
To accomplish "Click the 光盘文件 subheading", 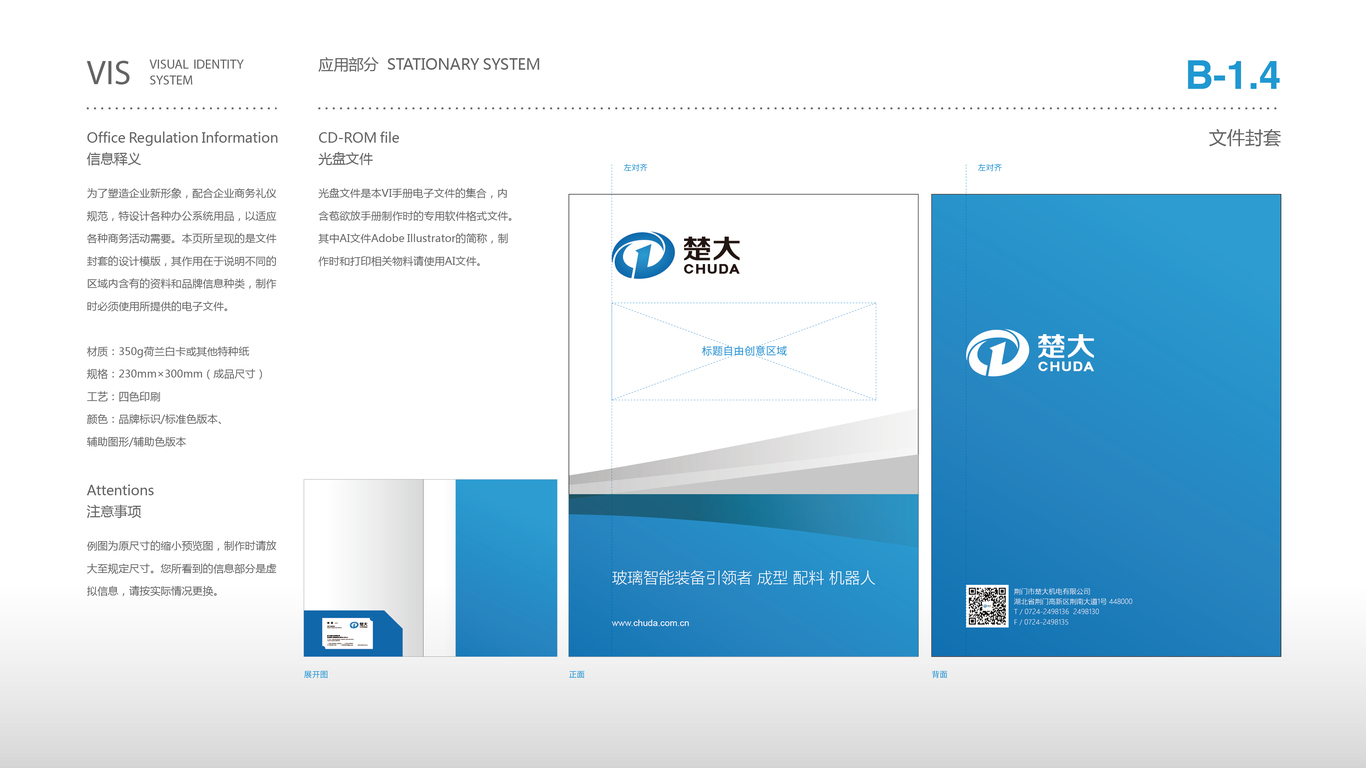I will [345, 159].
